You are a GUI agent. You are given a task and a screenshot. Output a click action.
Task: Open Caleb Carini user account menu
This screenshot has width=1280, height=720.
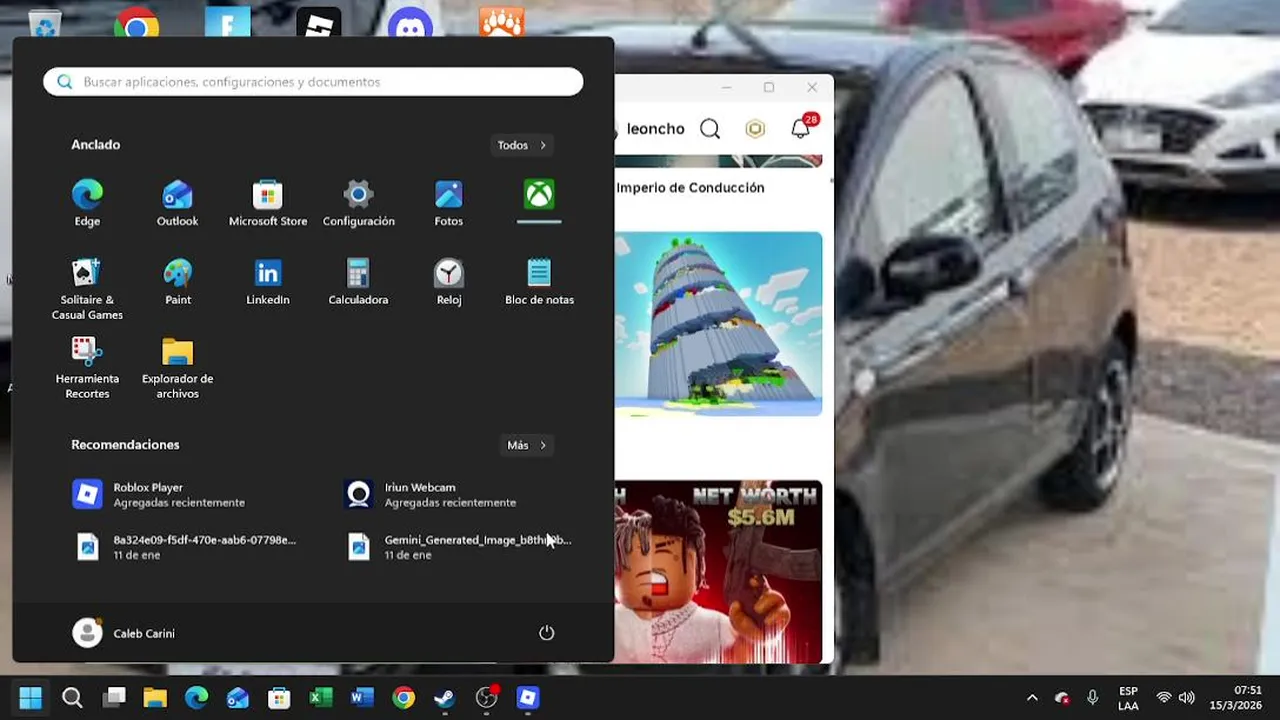[x=124, y=633]
